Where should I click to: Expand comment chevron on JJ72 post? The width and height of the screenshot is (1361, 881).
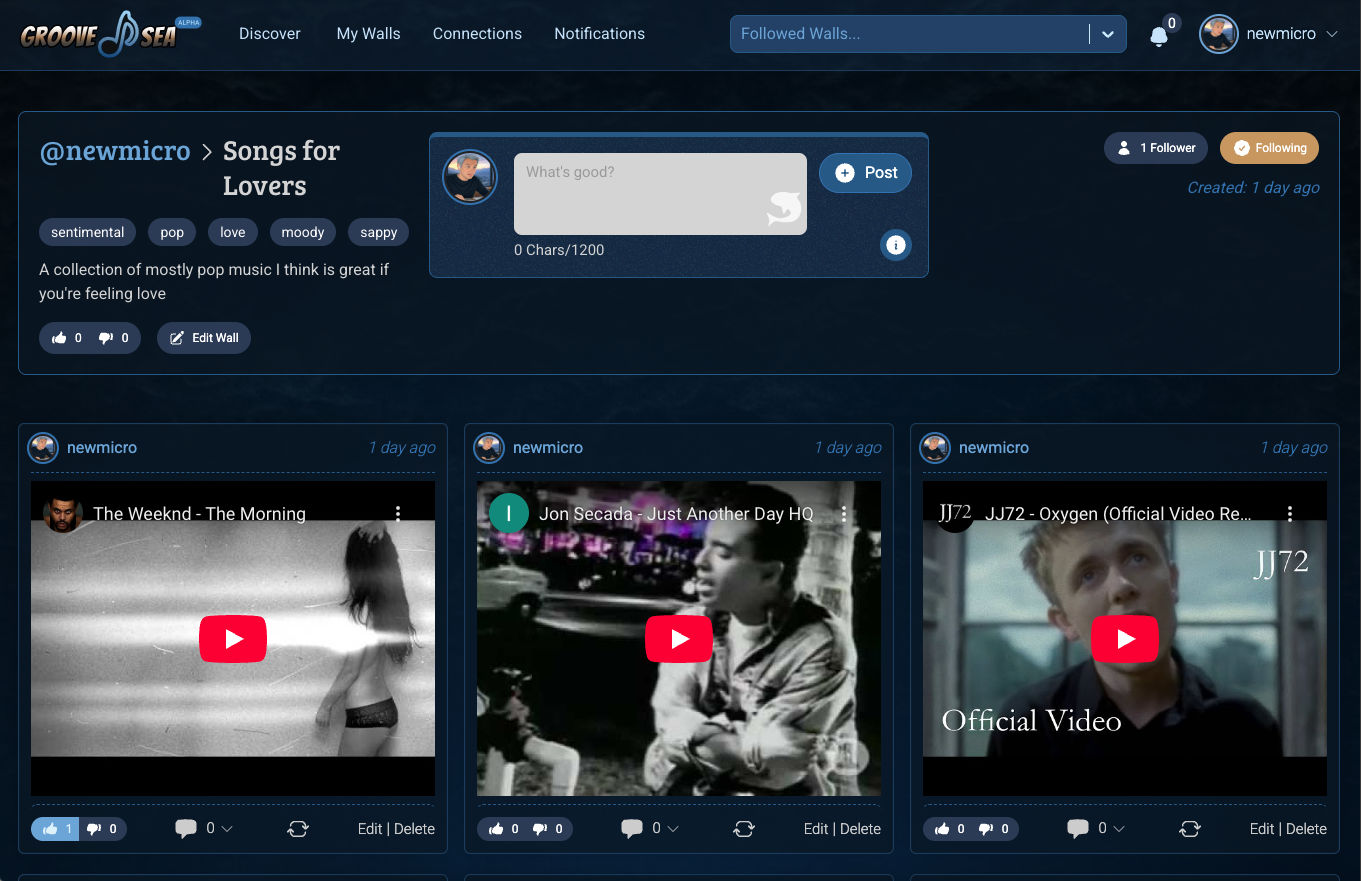(x=1119, y=829)
